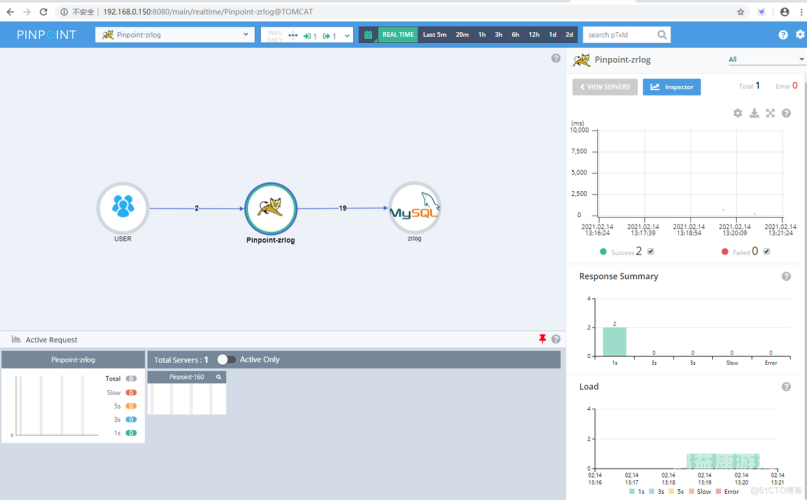Select the 1h time range
807x500 pixels.
482,35
